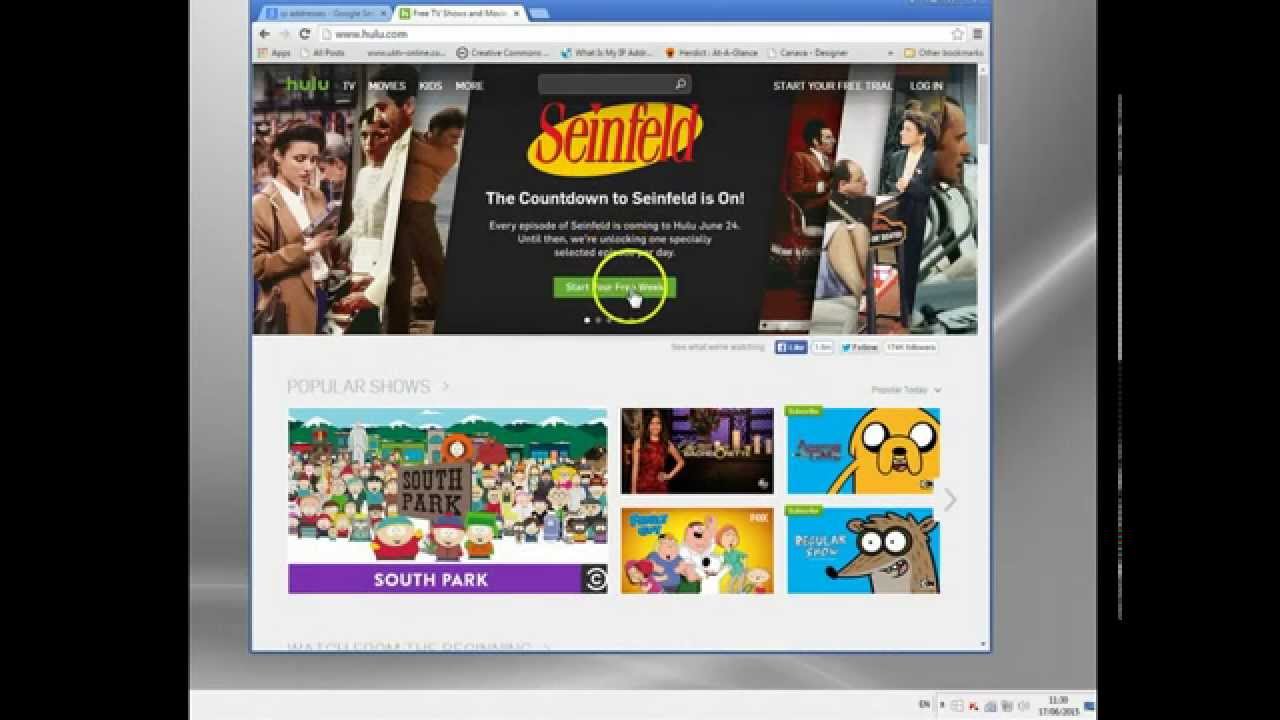Screen dimensions: 1280x720
Task: Open the Other bookmarks folder
Action: tap(944, 53)
